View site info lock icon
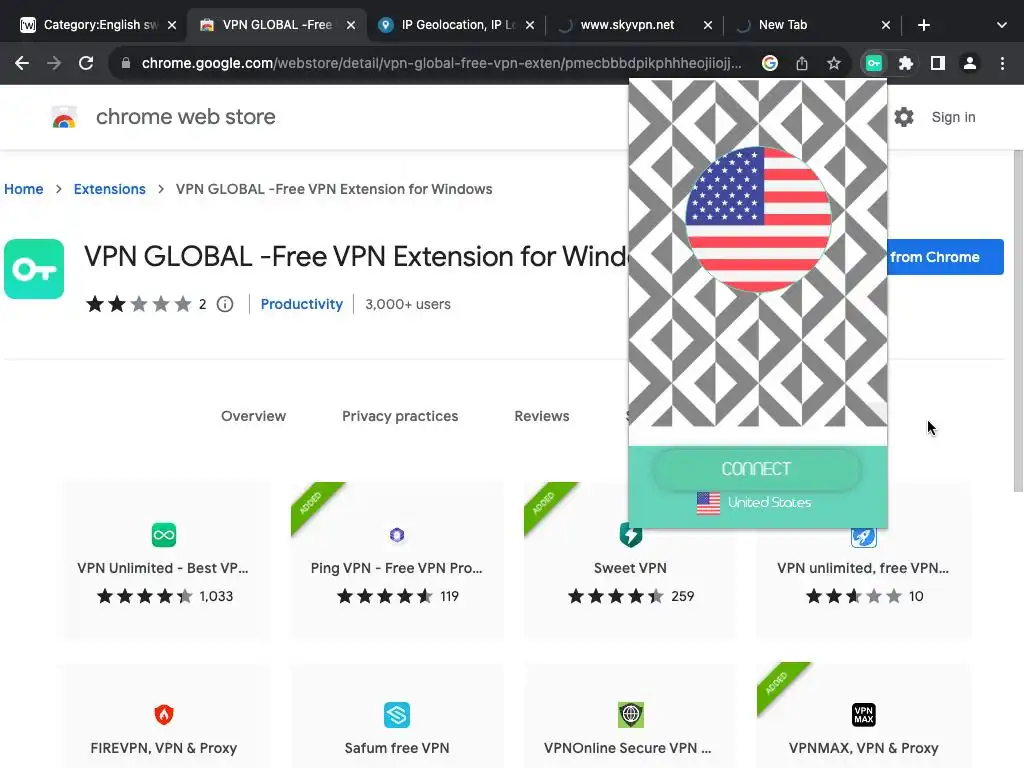 [x=126, y=63]
